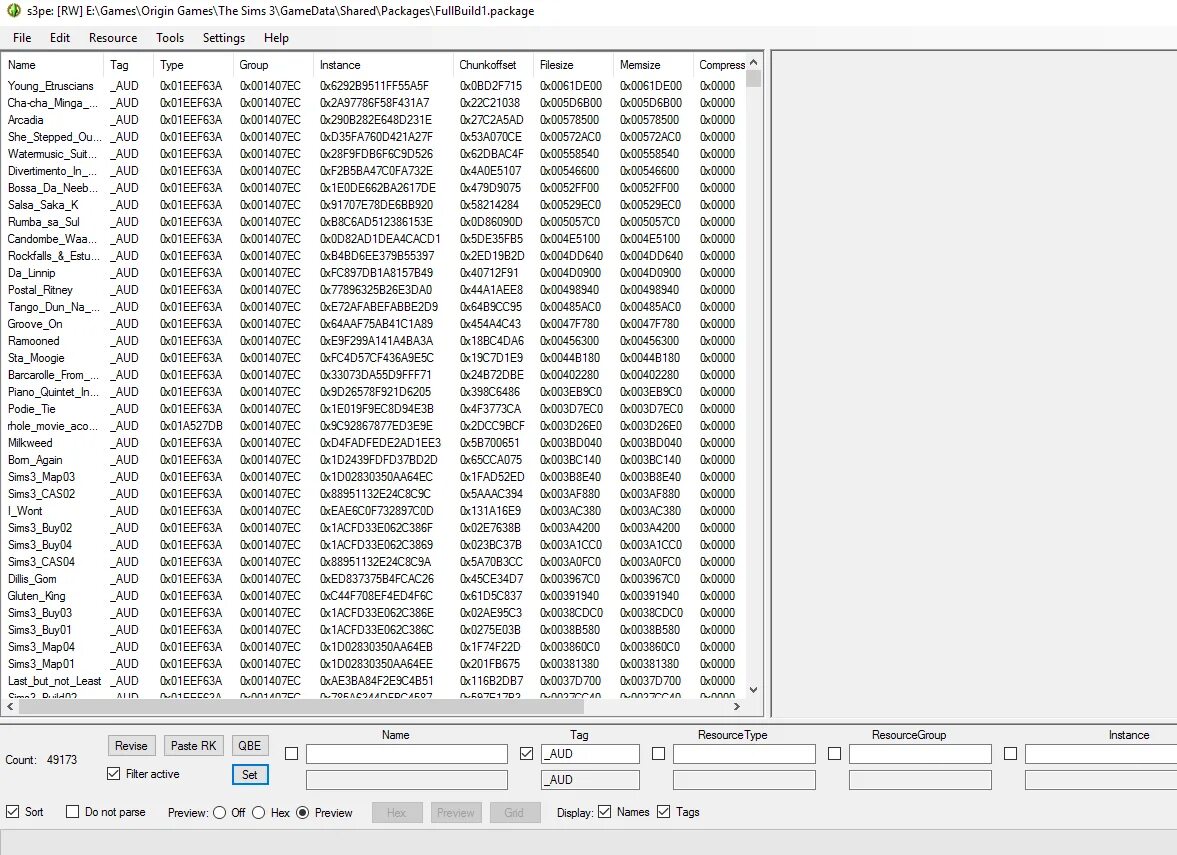1177x855 pixels.
Task: Select the Groove_On resource row
Action: [374, 324]
